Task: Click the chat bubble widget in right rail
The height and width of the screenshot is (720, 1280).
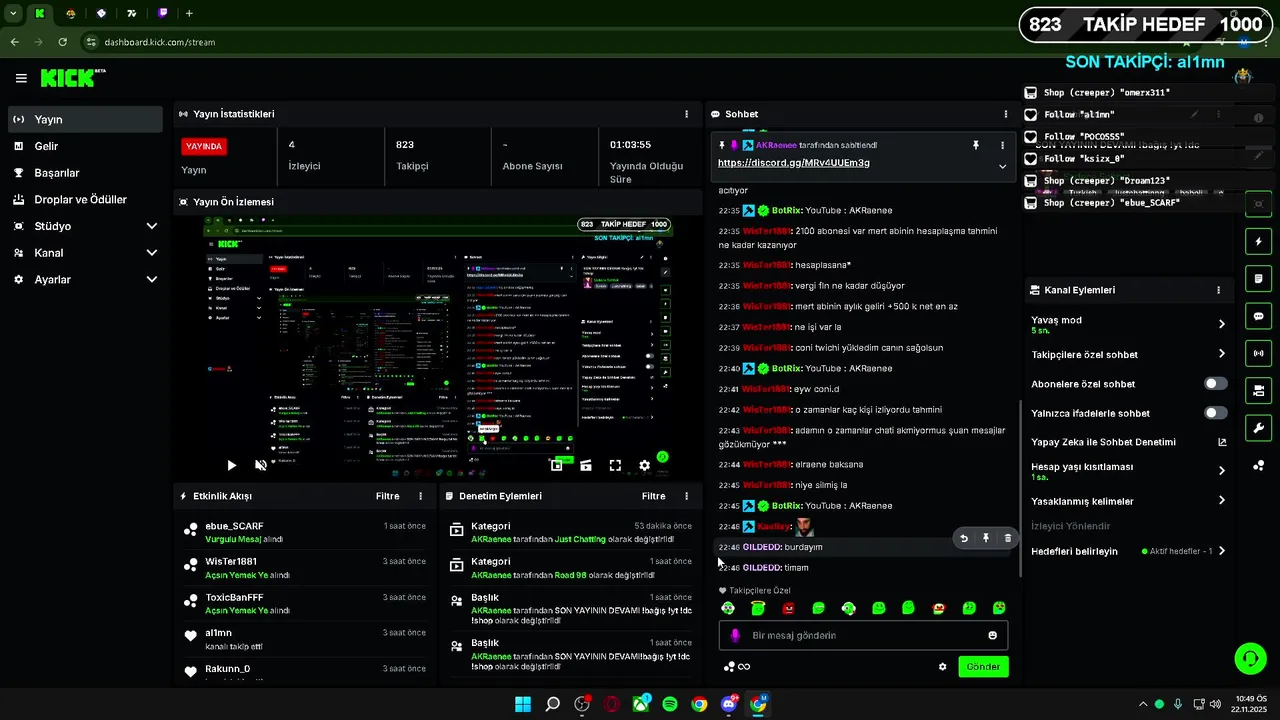Action: (1258, 316)
